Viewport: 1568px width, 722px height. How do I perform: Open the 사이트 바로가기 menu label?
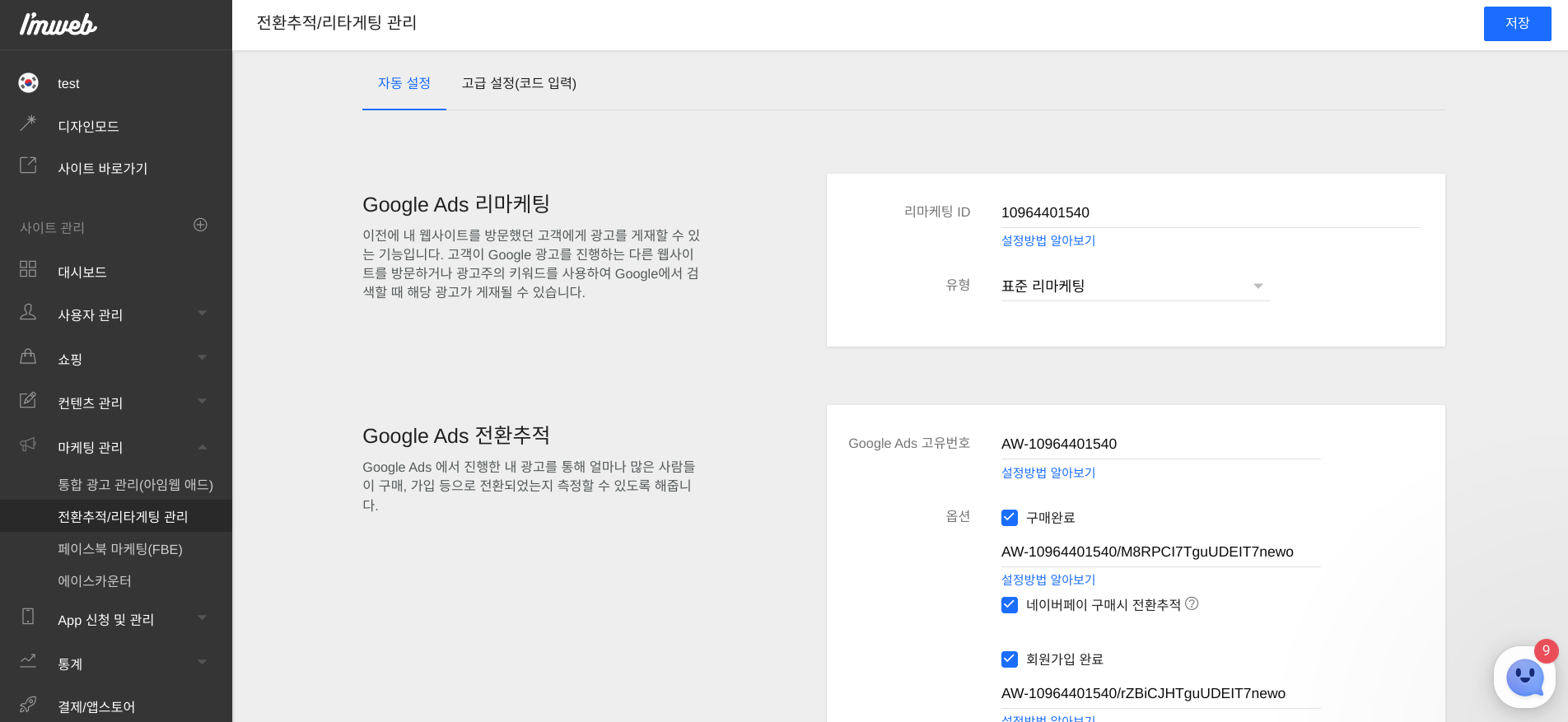pos(103,168)
